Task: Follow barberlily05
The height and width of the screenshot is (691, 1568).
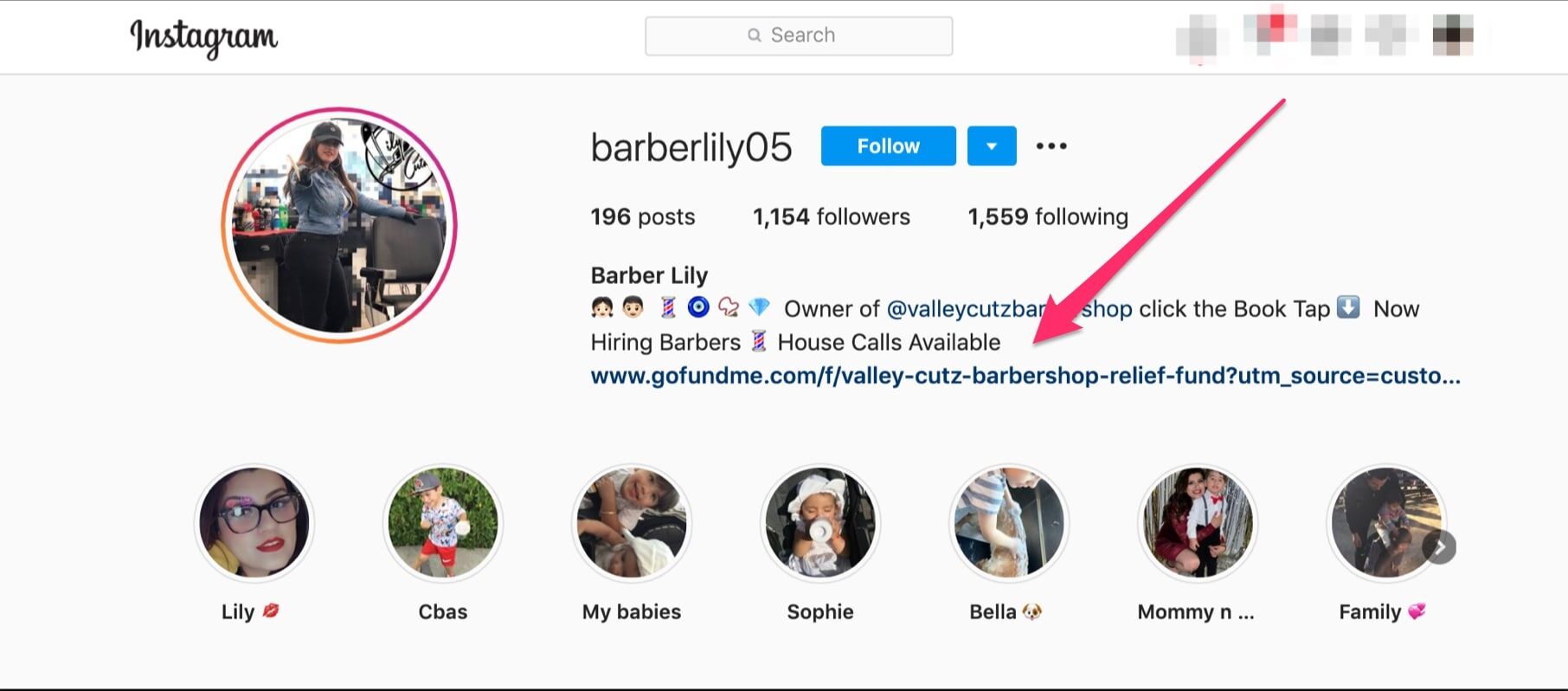Action: tap(888, 146)
